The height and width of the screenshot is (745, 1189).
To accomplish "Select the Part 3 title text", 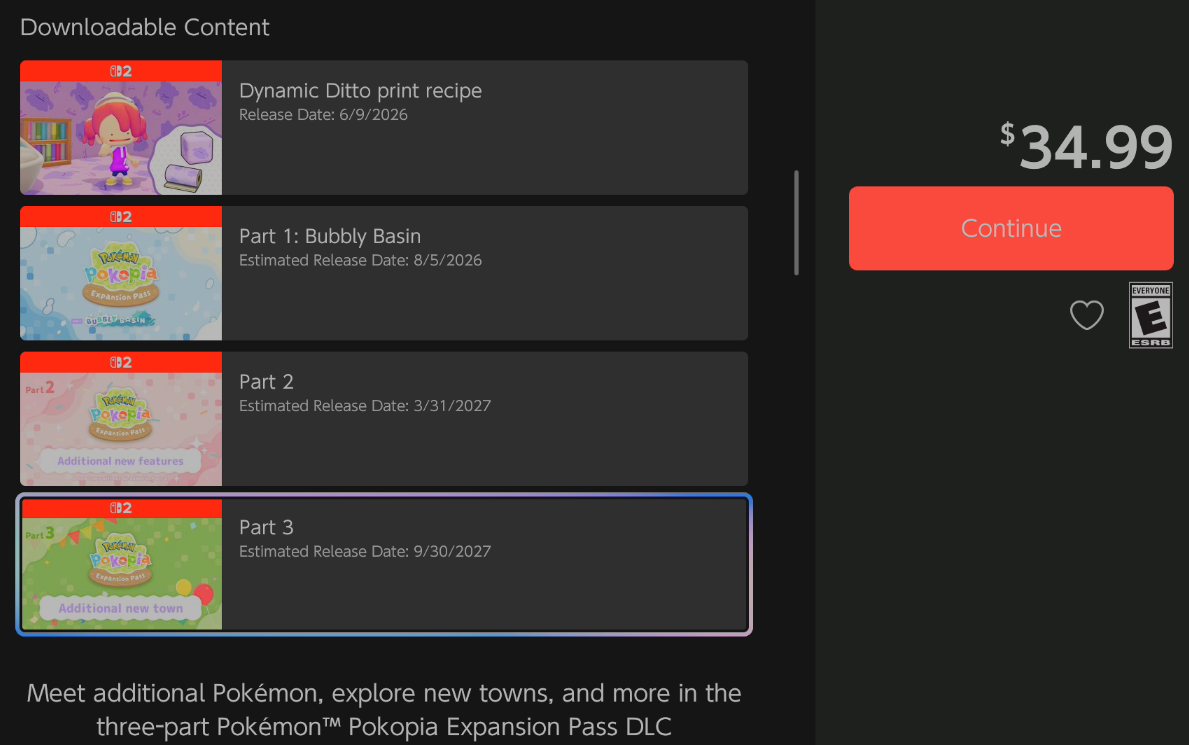I will click(x=266, y=527).
